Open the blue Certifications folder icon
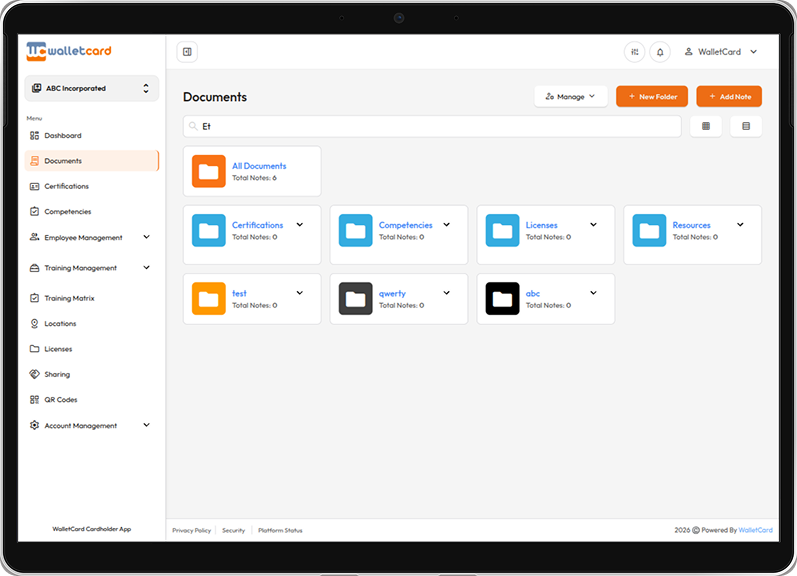797x576 pixels. tap(208, 230)
